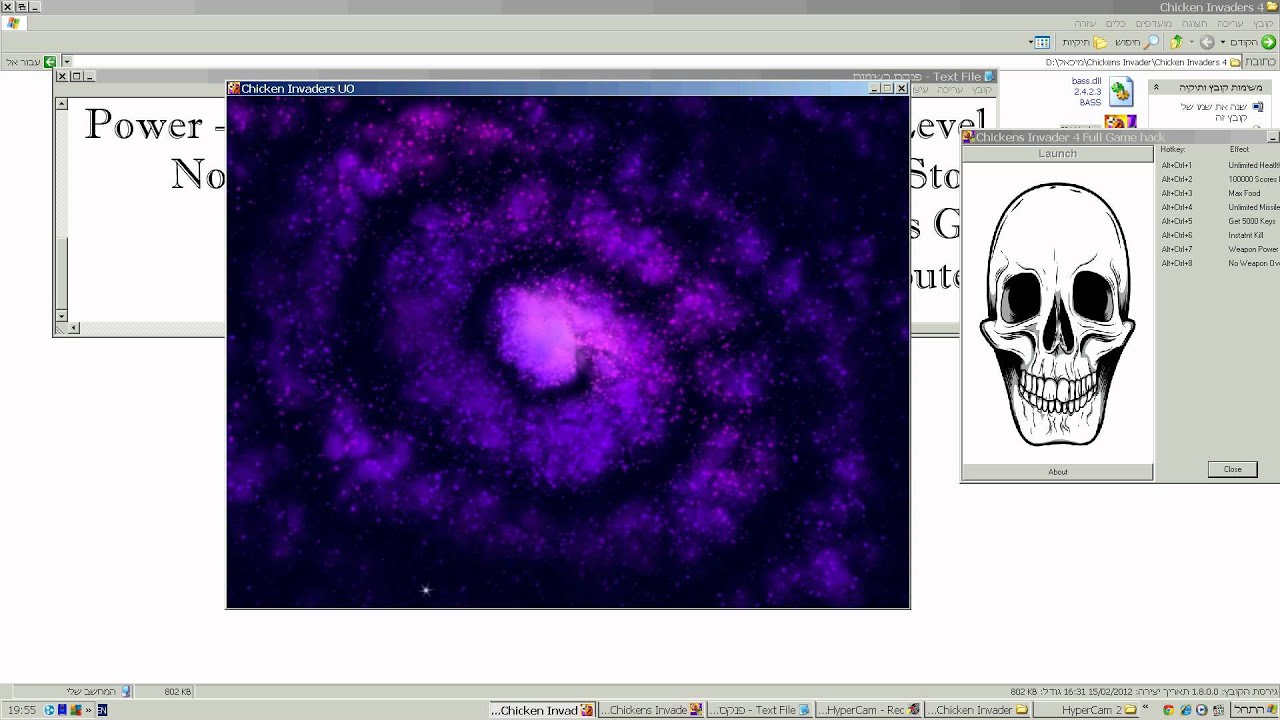This screenshot has width=1280, height=720.
Task: Select the Alt+Ctrl+1 hotkey row
Action: click(1219, 165)
